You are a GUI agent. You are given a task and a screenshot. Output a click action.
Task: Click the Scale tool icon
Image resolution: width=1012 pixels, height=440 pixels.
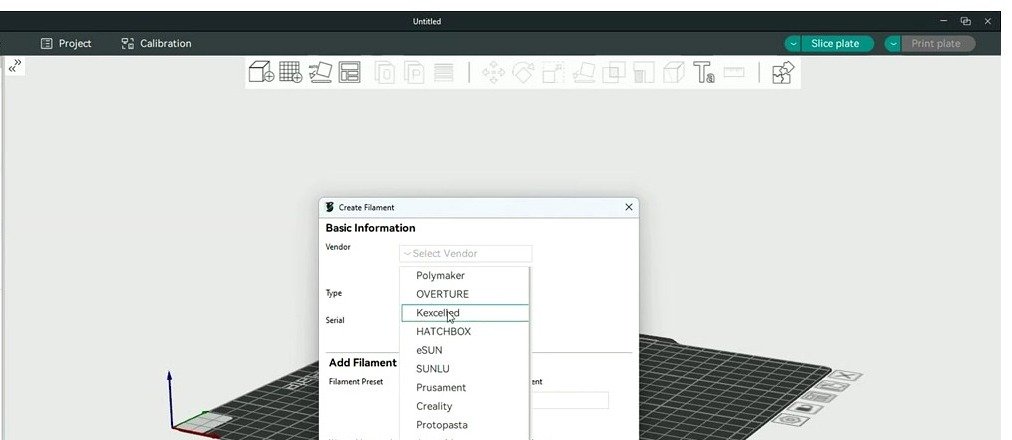pos(553,72)
